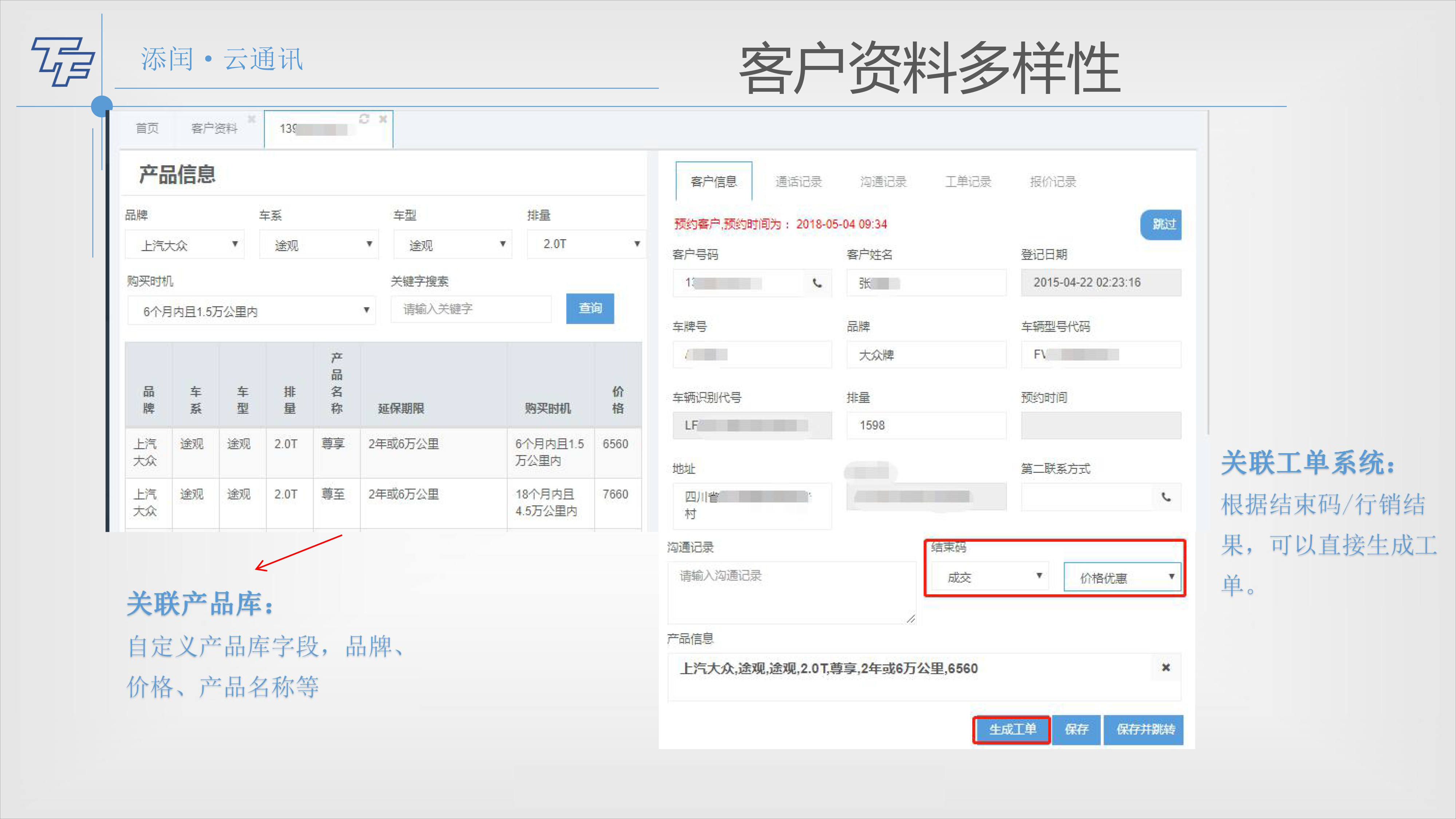Click the phone icon in 第二联系方式 field
Viewport: 1456px width, 819px height.
[x=1166, y=497]
